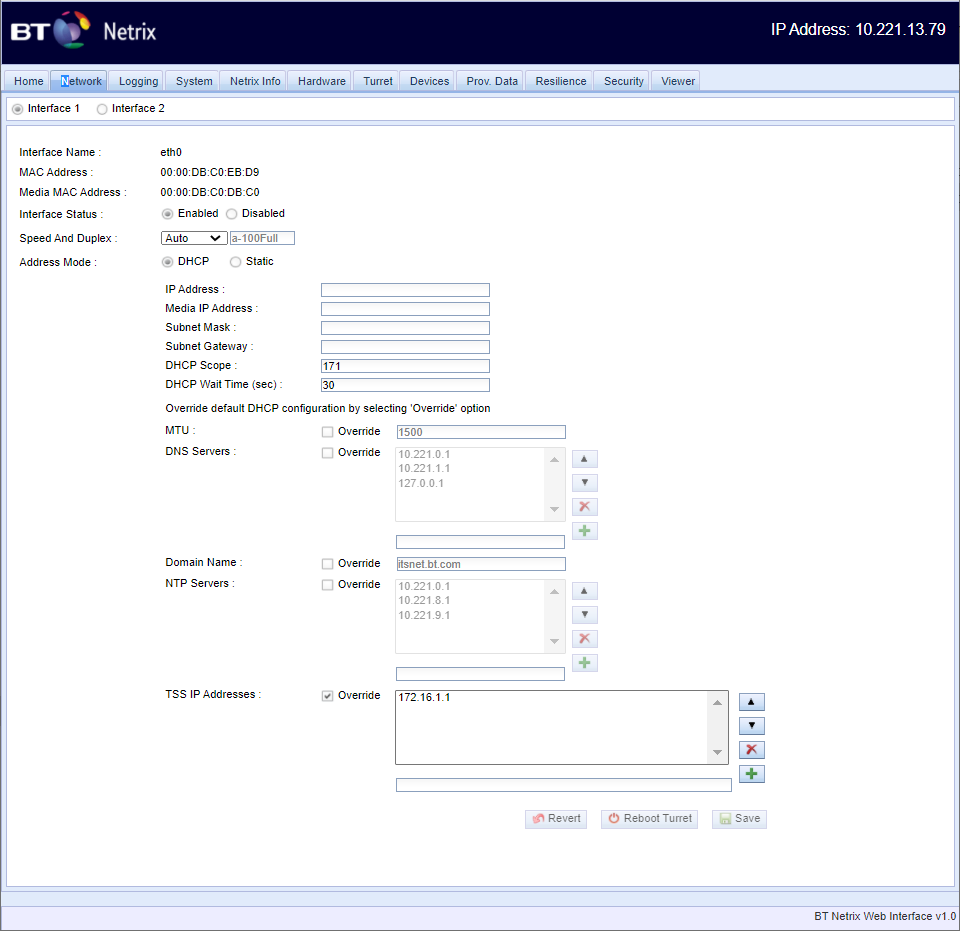
Task: Click the DHCP Wait Time field
Action: pyautogui.click(x=405, y=385)
